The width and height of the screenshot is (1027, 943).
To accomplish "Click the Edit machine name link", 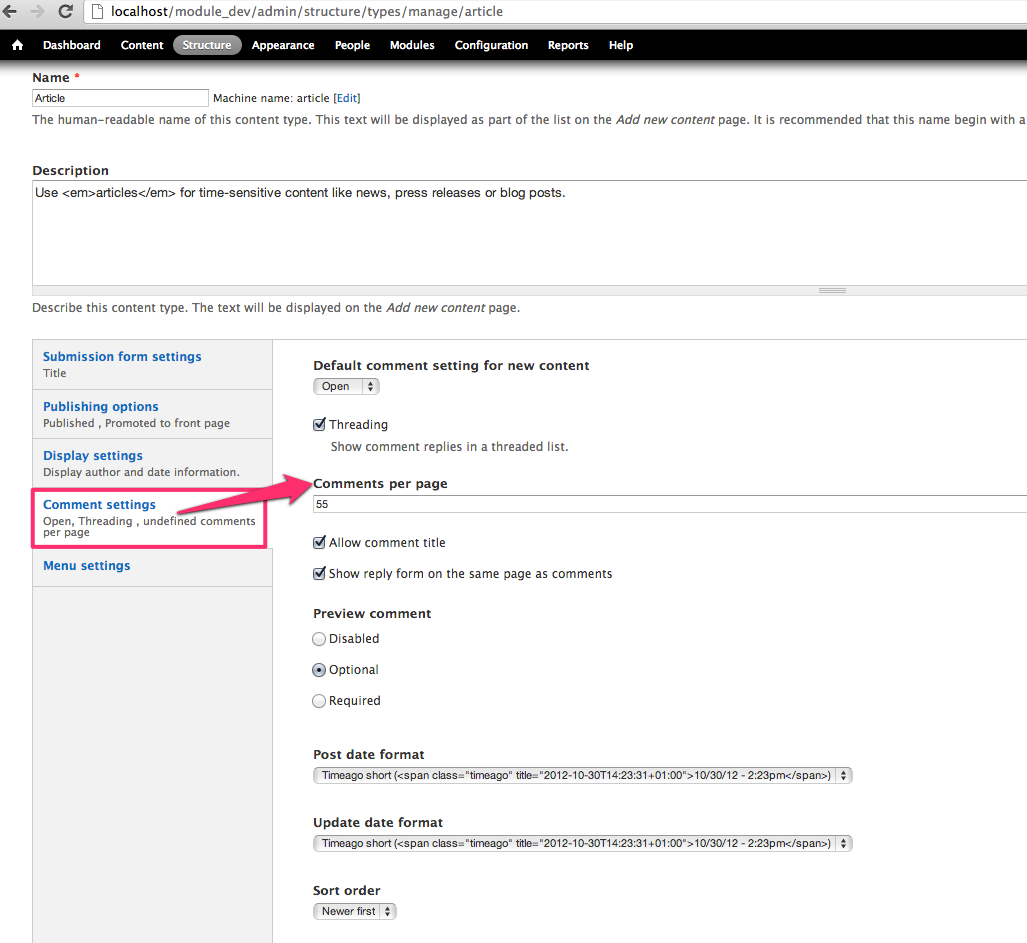I will 347,98.
